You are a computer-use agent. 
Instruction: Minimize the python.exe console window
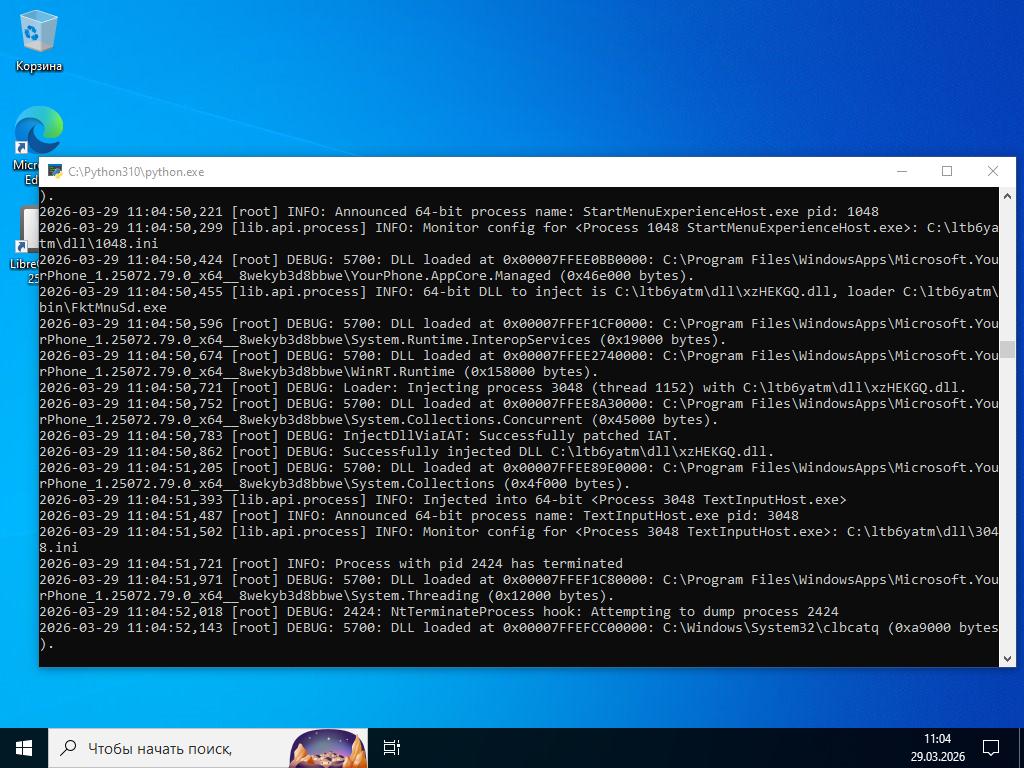tap(902, 172)
